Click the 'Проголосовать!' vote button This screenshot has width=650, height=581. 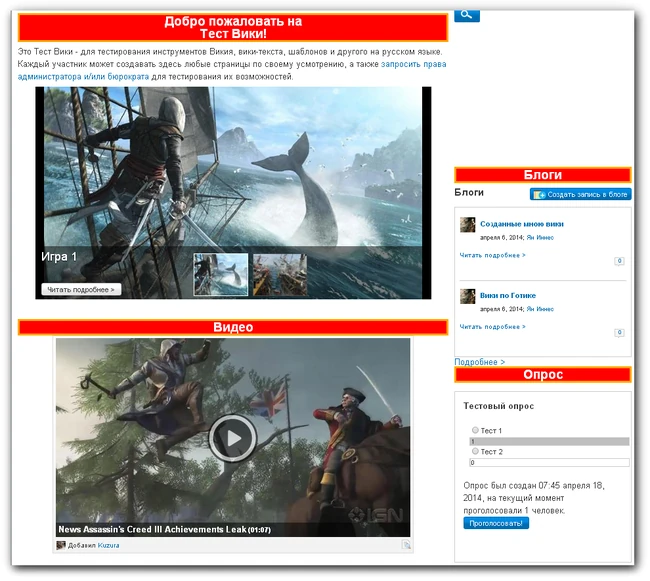pos(496,523)
